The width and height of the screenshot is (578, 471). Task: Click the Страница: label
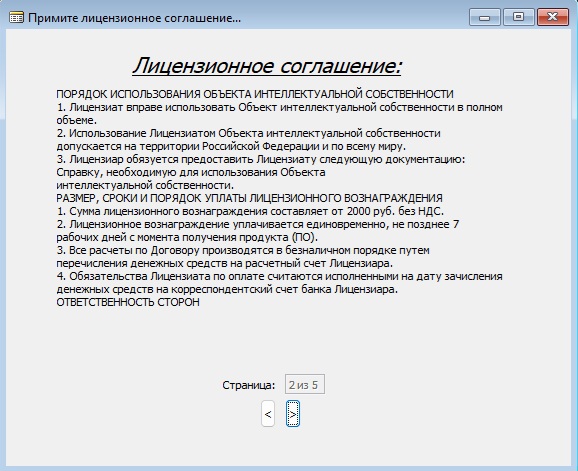point(249,385)
